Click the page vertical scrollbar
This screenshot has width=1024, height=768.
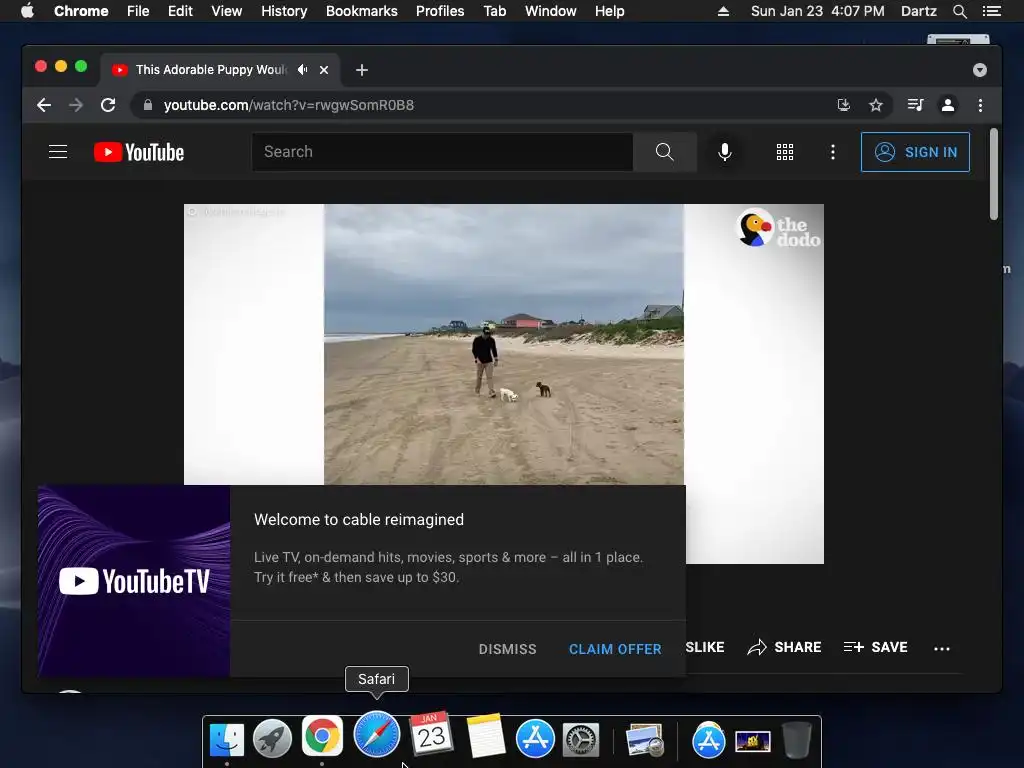click(x=993, y=174)
